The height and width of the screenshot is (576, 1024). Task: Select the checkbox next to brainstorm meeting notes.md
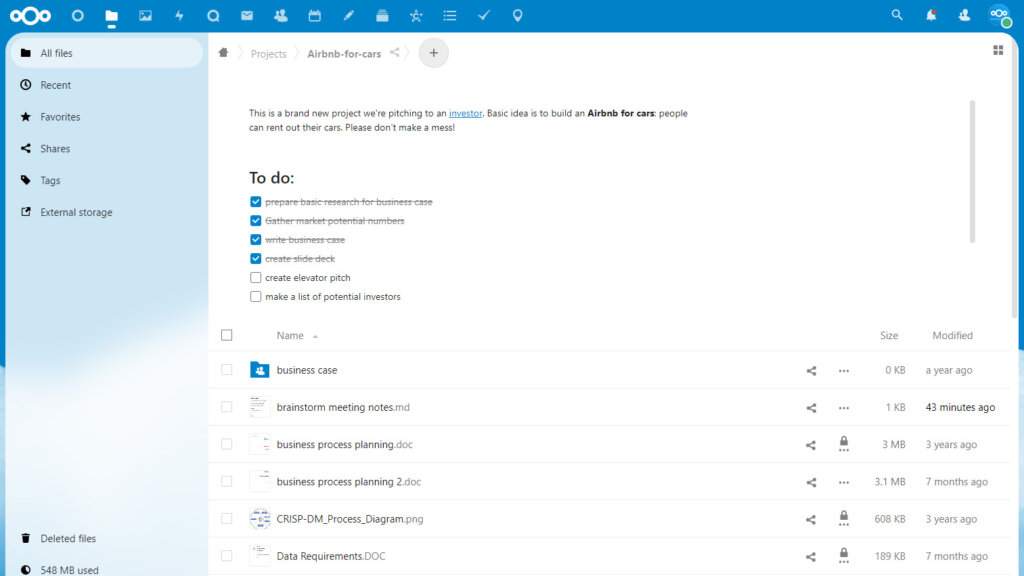(227, 407)
